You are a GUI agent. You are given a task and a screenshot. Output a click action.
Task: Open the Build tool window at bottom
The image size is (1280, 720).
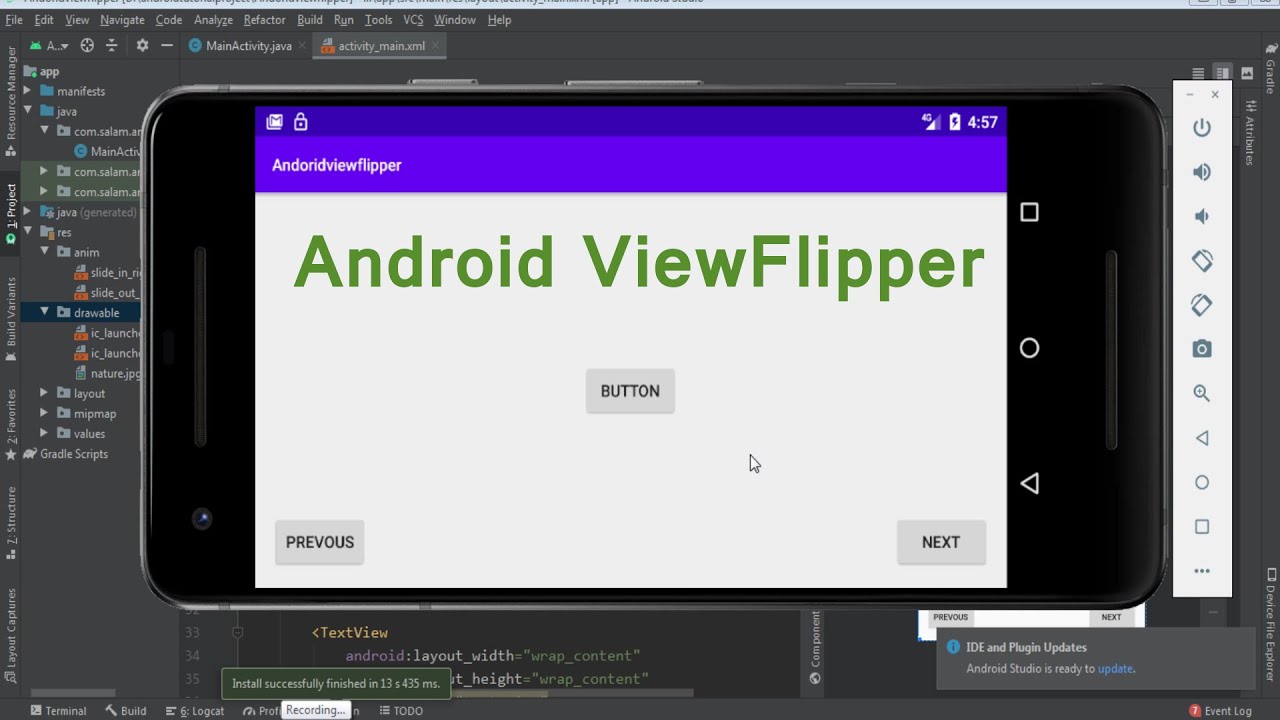click(126, 711)
